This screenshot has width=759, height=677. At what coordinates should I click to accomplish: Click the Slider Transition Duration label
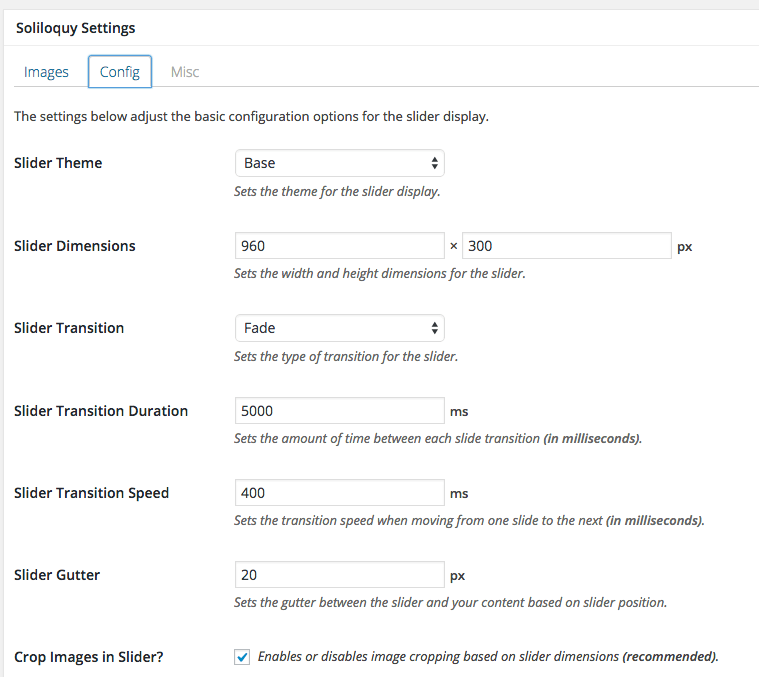[101, 411]
